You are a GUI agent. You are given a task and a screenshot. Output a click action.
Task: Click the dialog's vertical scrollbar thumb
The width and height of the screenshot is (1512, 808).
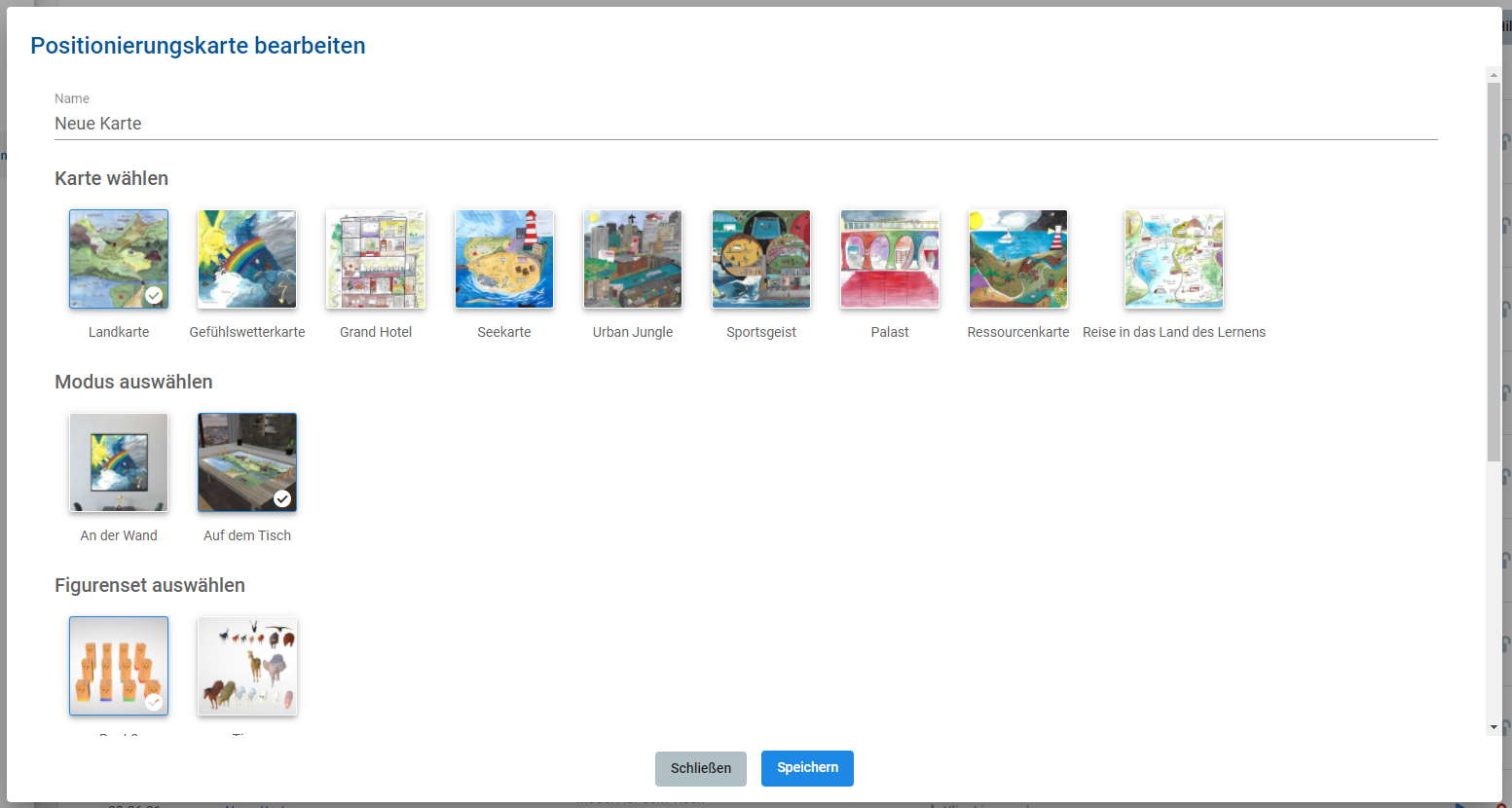click(1494, 272)
